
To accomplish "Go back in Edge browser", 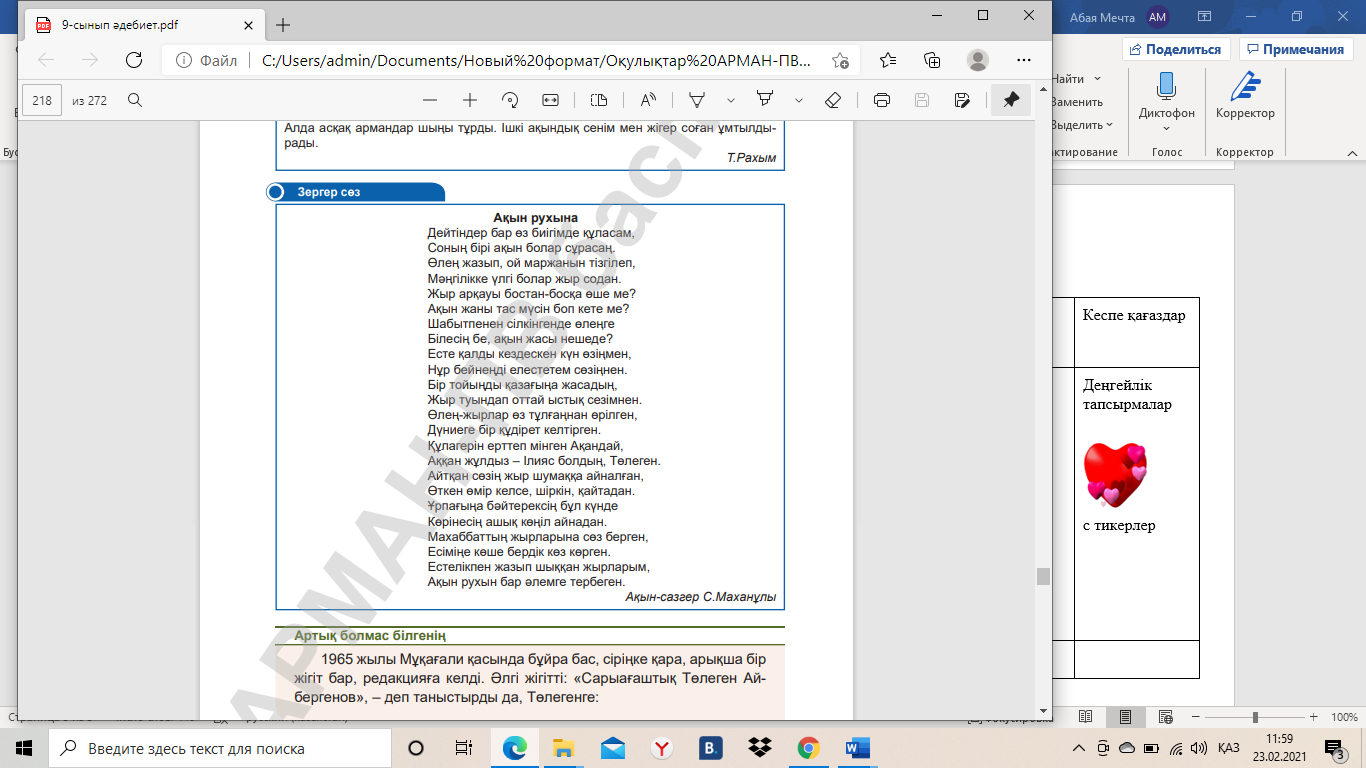I will pyautogui.click(x=46, y=60).
